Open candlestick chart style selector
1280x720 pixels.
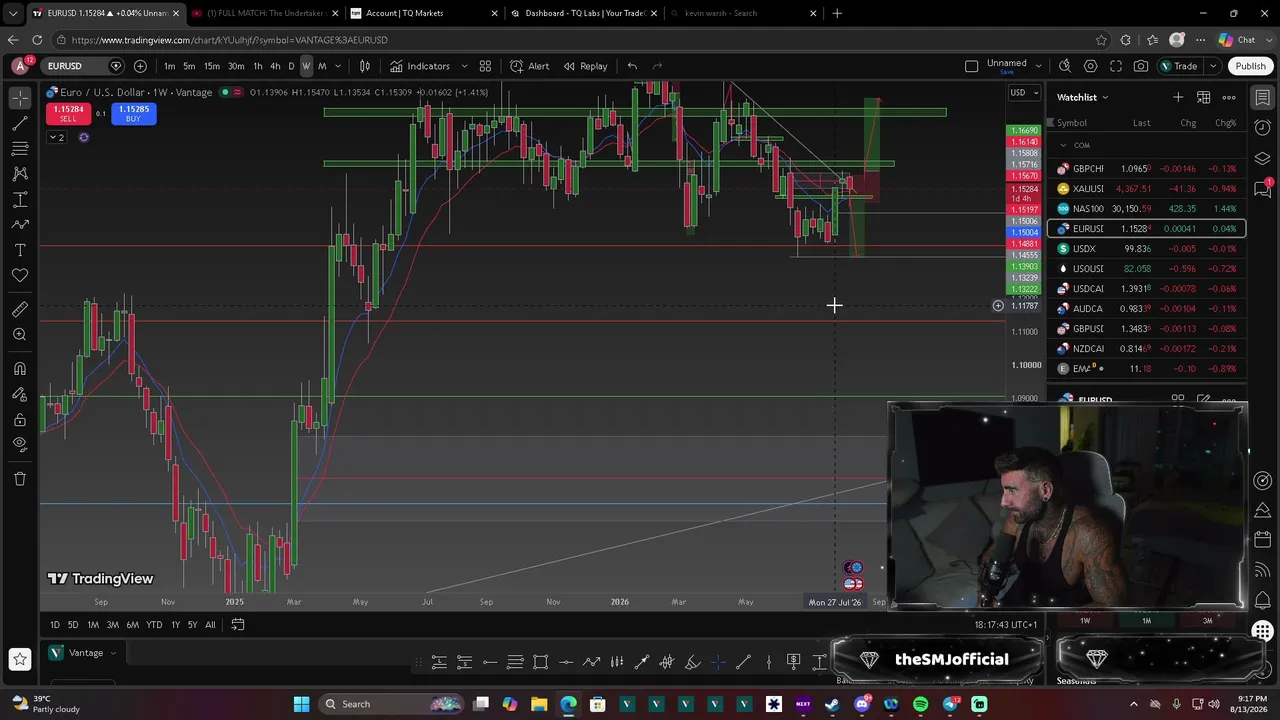coord(365,66)
